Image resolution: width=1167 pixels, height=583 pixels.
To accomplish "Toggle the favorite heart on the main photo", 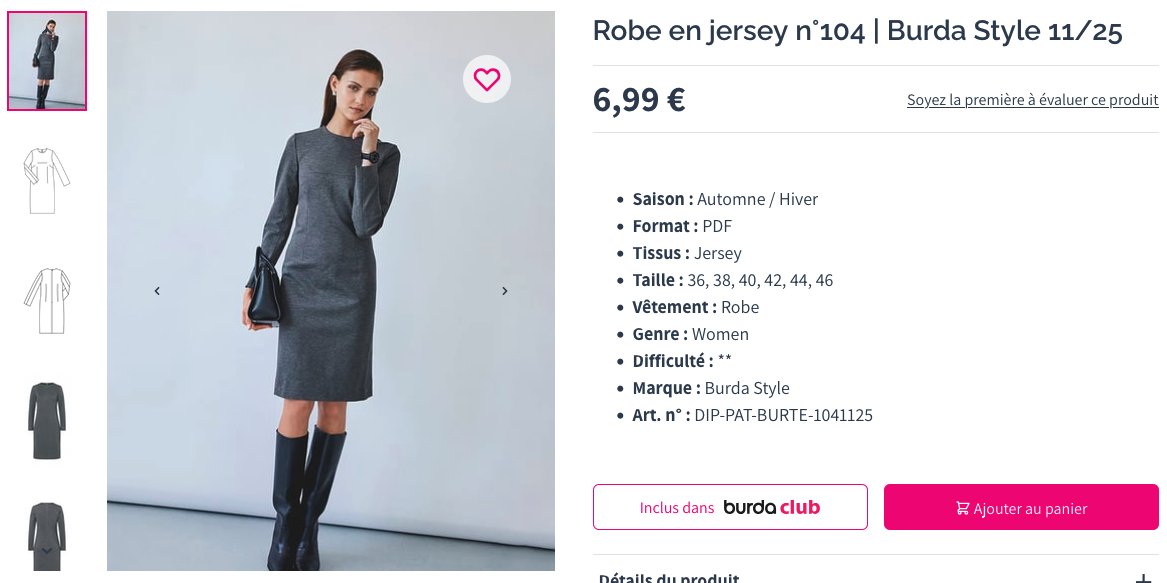I will point(487,79).
